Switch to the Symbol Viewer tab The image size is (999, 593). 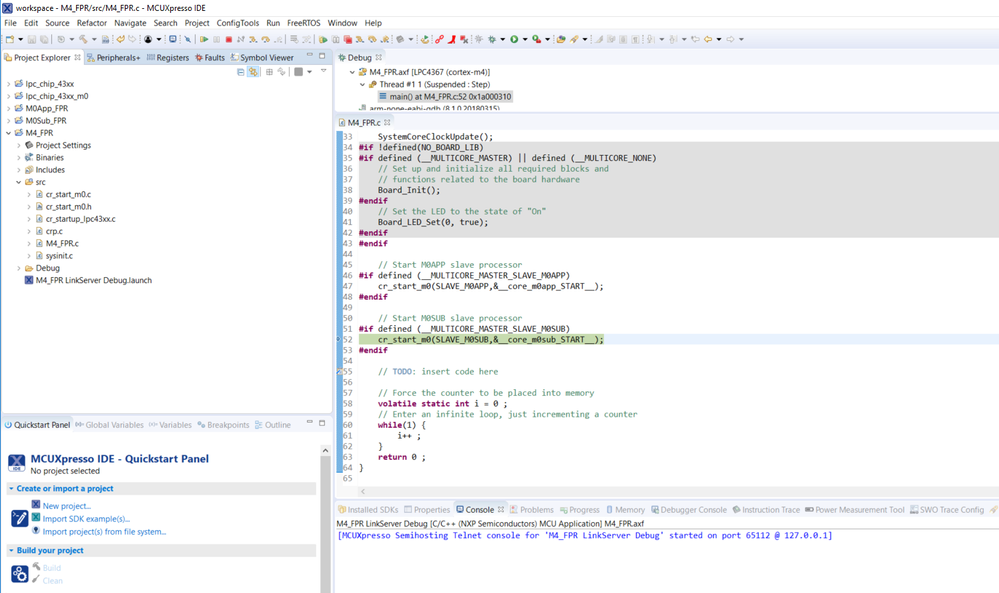(262, 57)
